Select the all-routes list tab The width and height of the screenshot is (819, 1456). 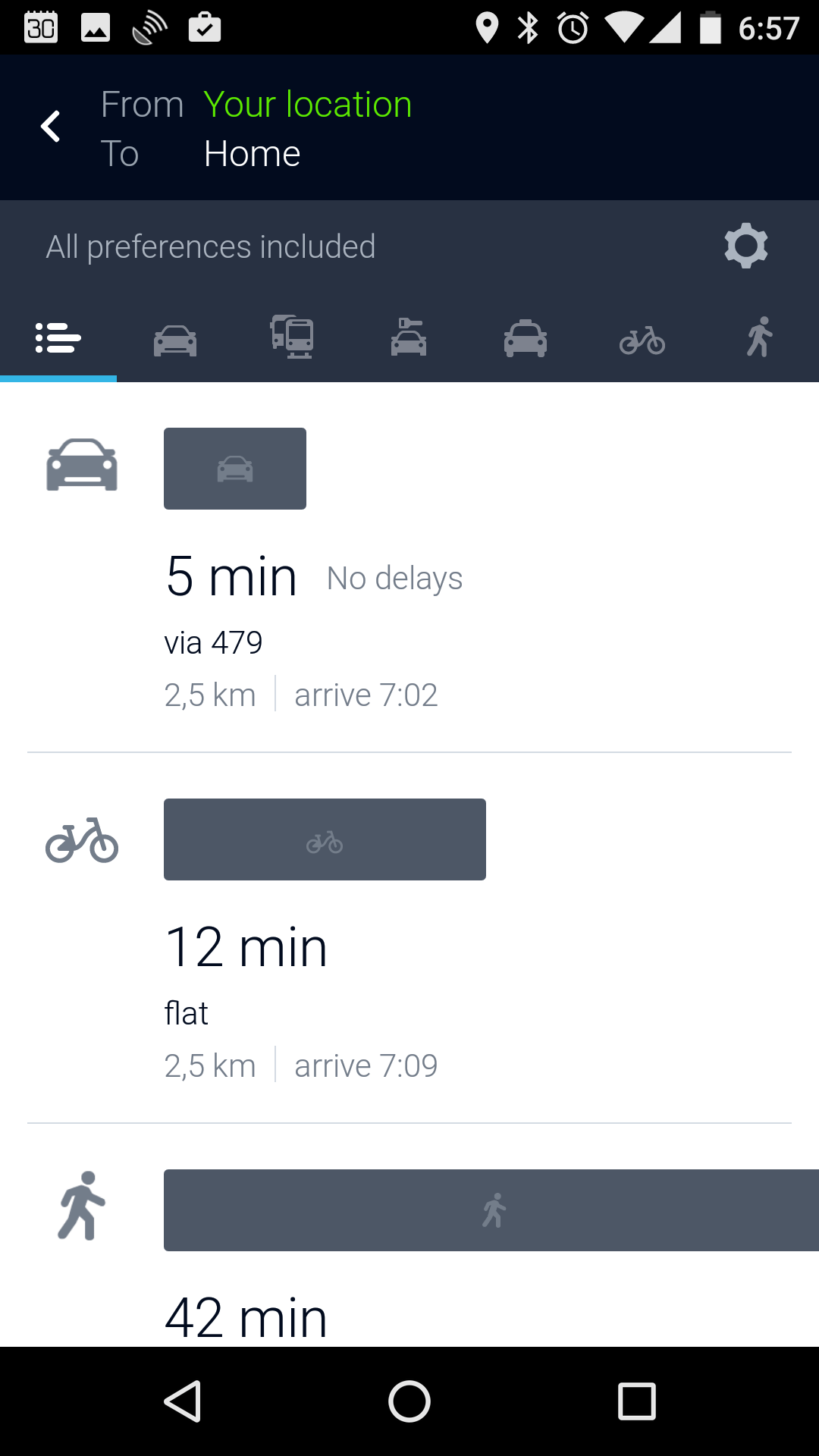click(58, 338)
